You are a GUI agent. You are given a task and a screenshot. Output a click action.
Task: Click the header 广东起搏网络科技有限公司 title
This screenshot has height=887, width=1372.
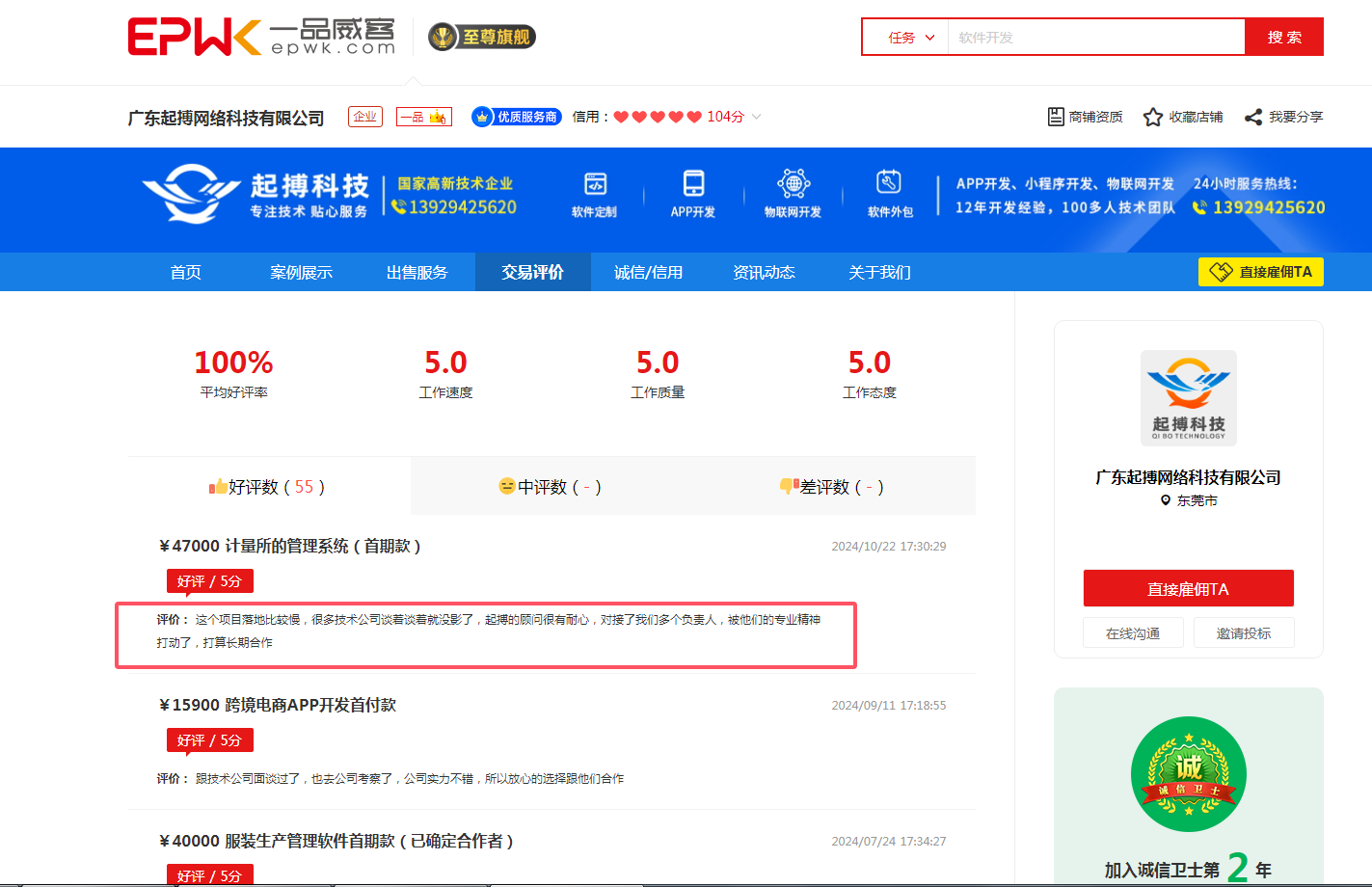[x=226, y=118]
